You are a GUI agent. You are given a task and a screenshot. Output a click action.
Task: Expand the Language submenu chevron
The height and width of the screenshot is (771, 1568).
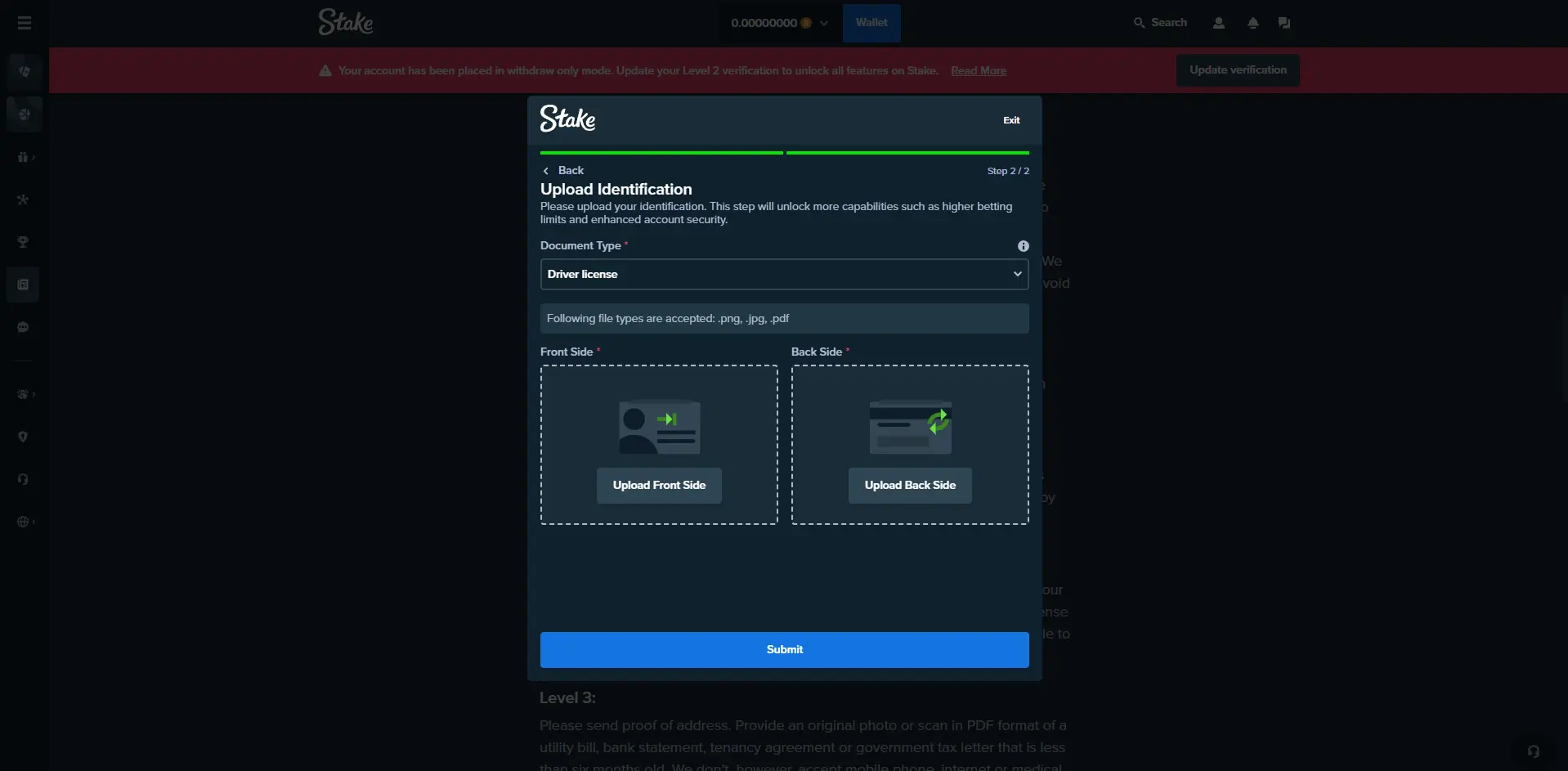pyautogui.click(x=34, y=522)
